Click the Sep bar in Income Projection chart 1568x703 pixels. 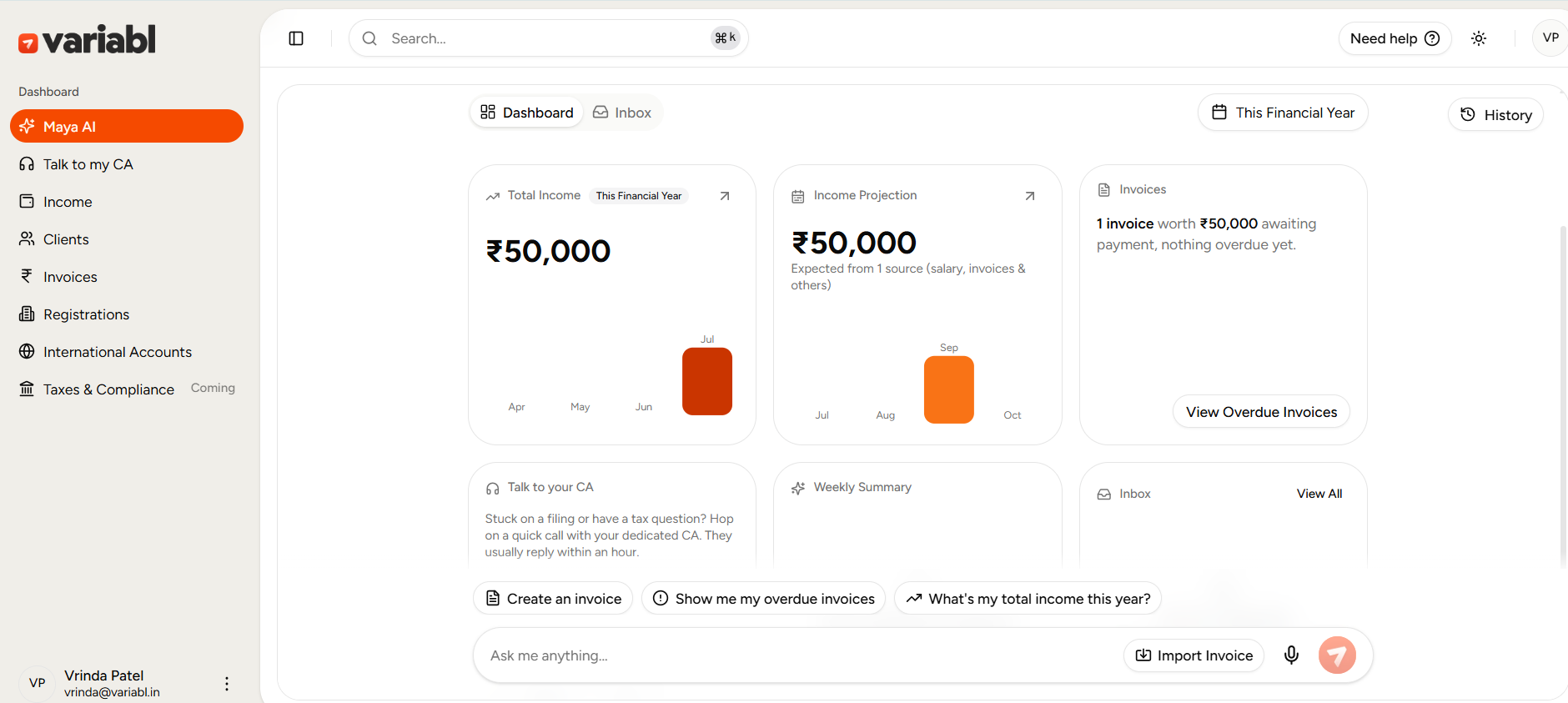949,389
